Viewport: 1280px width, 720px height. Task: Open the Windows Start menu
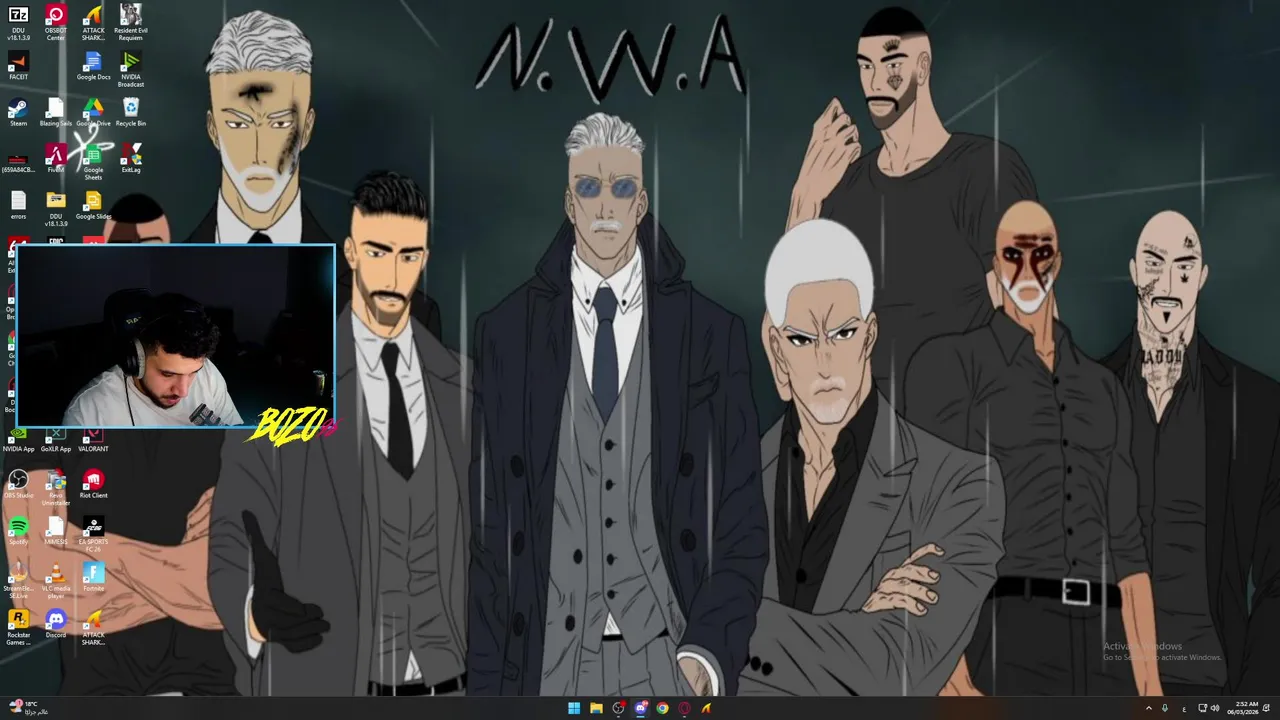(x=574, y=708)
